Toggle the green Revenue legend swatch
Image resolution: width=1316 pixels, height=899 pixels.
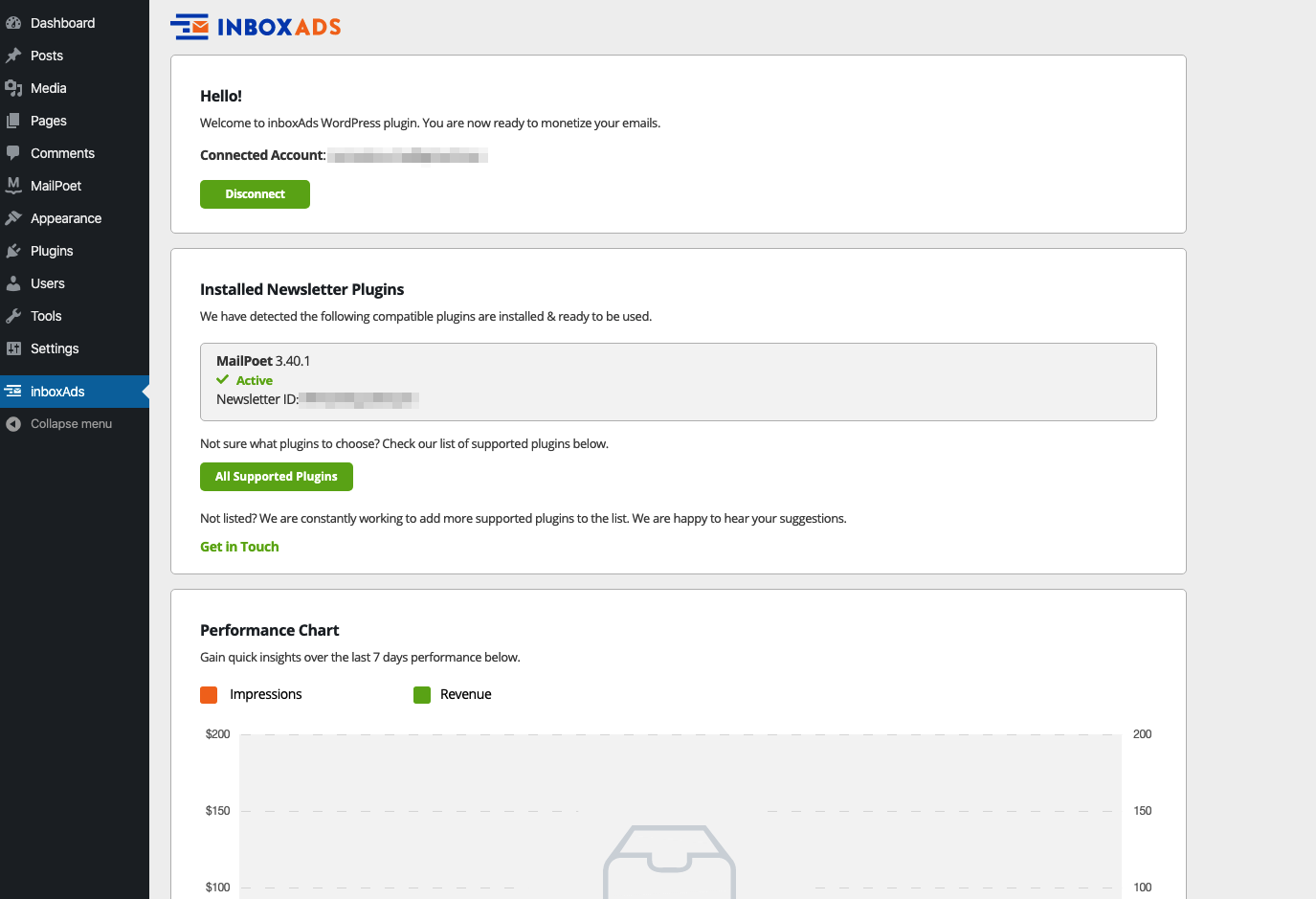point(422,695)
